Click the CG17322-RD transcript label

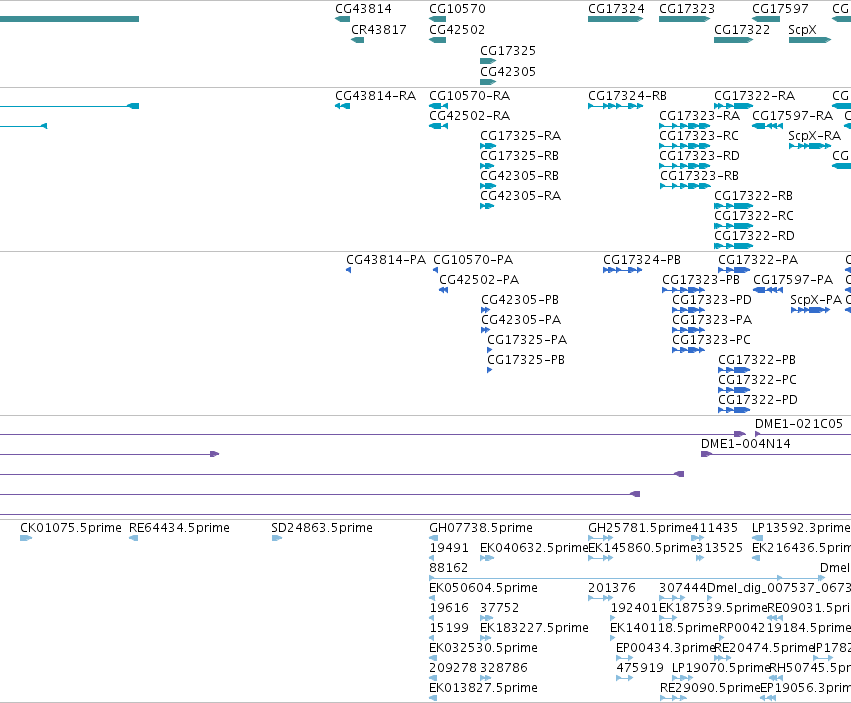click(x=754, y=236)
